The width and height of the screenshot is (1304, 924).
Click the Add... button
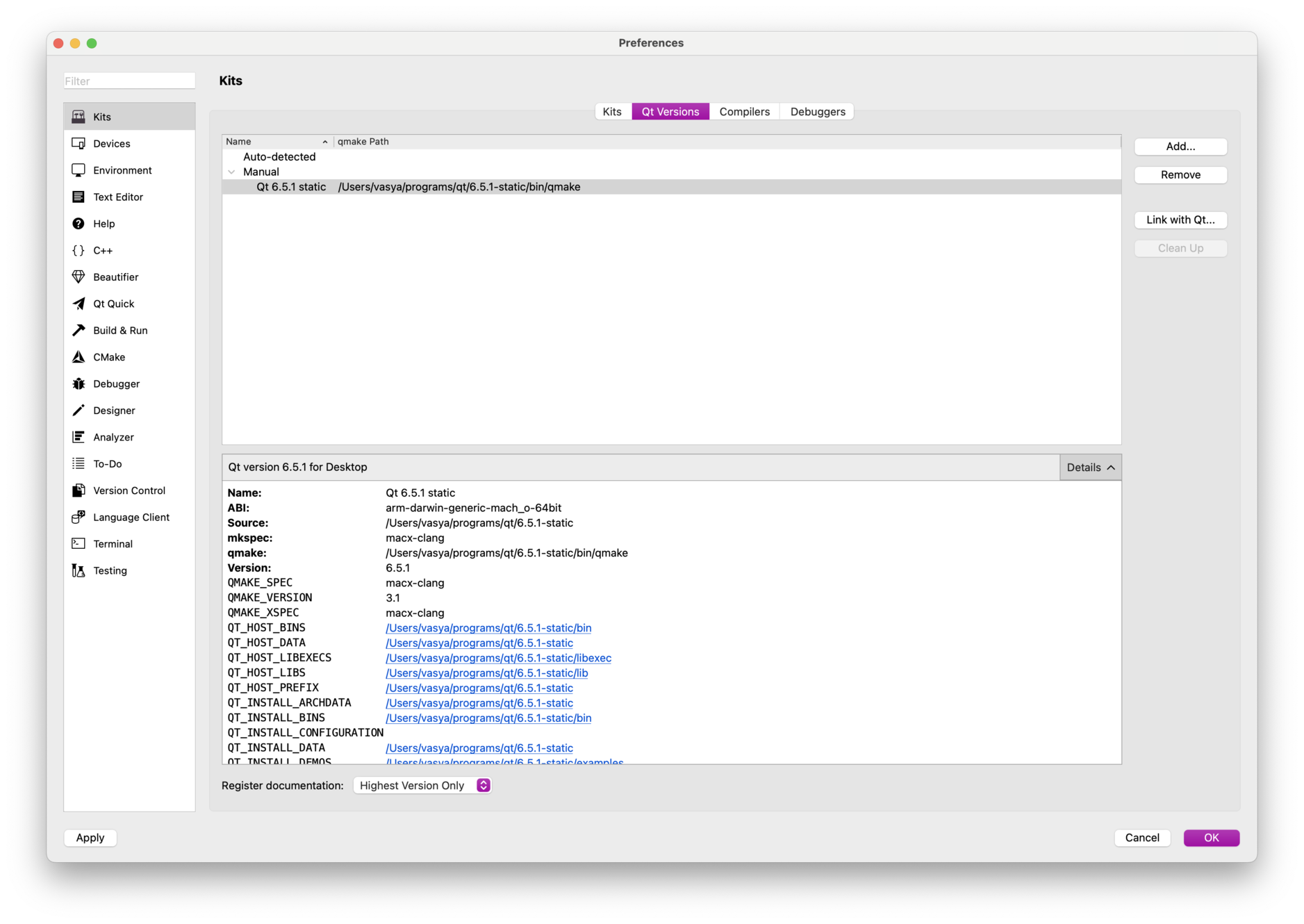(1180, 146)
